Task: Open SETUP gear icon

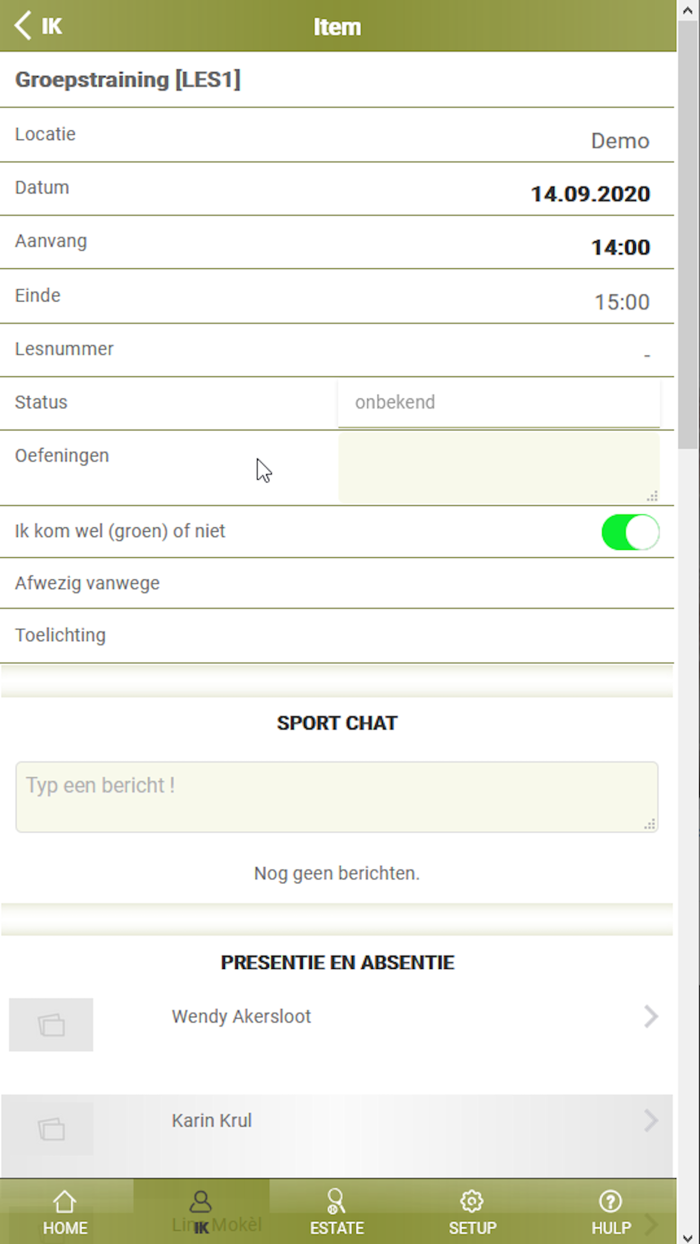Action: 472,1202
